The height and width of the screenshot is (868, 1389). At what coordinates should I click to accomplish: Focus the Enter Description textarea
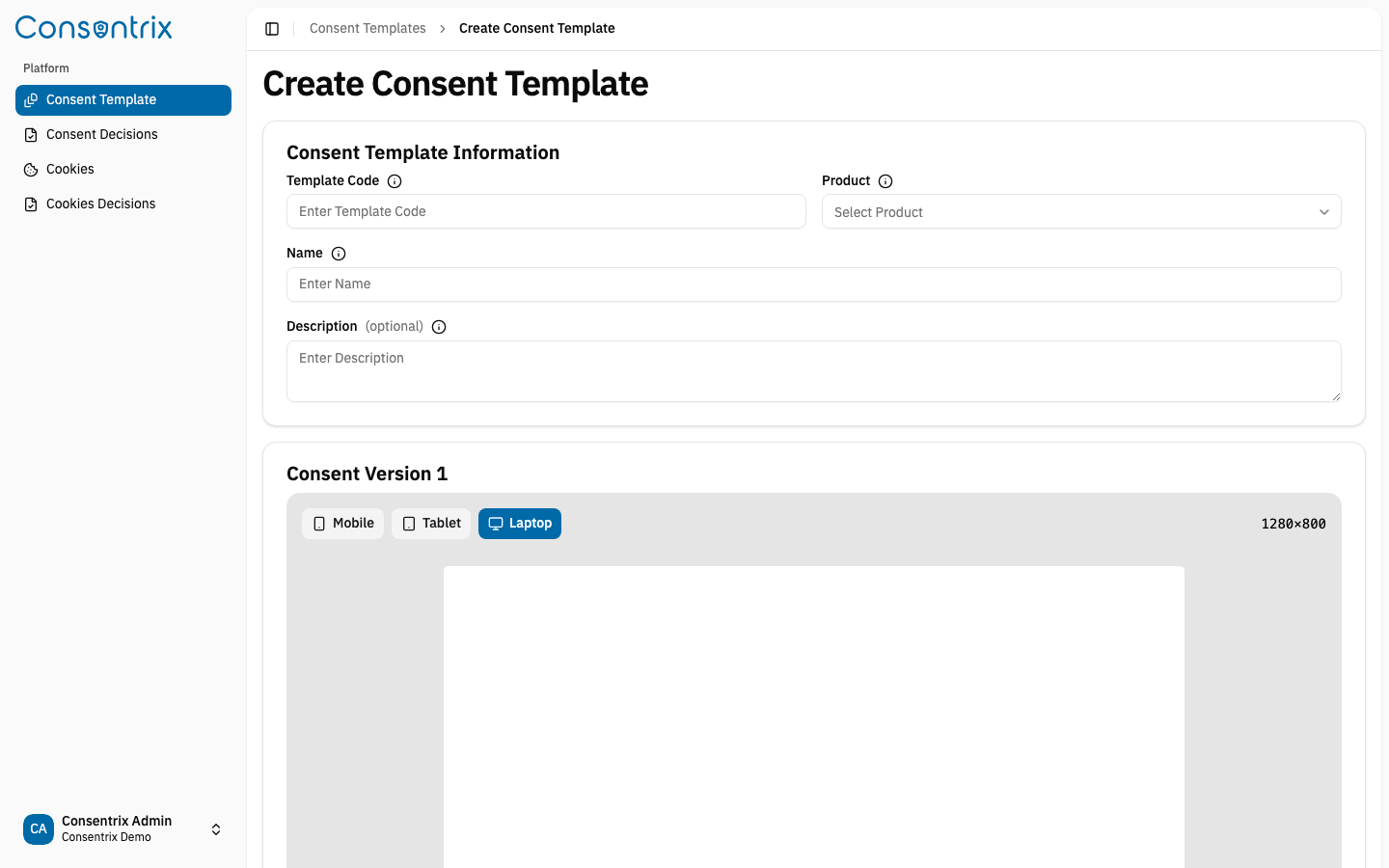814,371
